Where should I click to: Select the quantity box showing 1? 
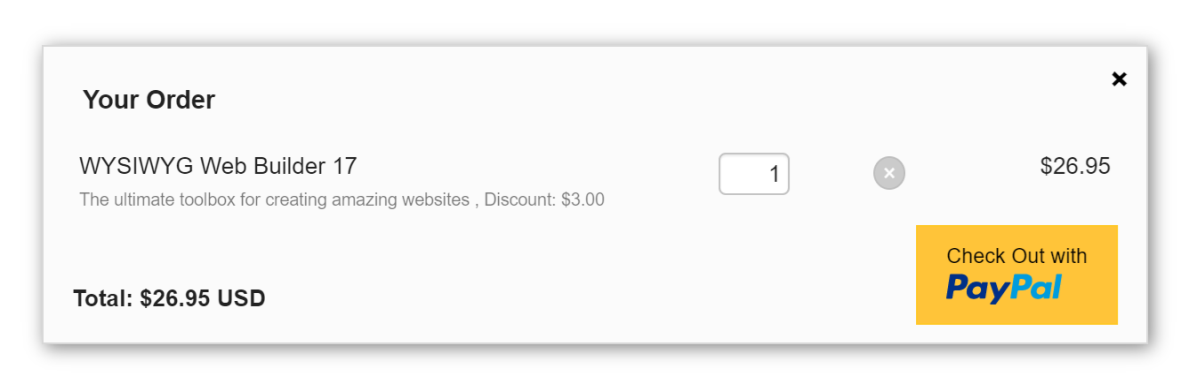(753, 174)
